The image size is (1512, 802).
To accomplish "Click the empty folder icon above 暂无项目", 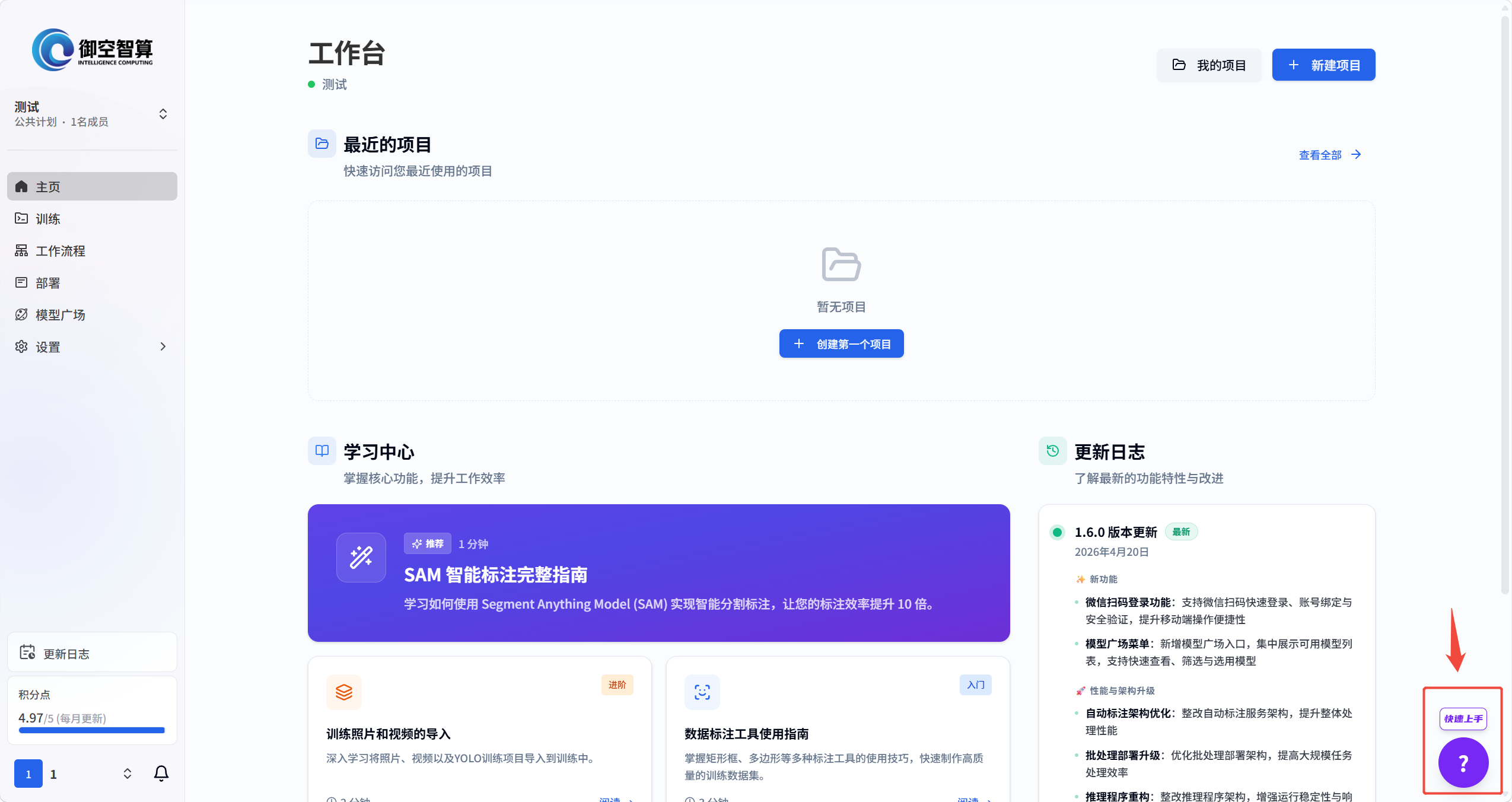I will point(841,264).
